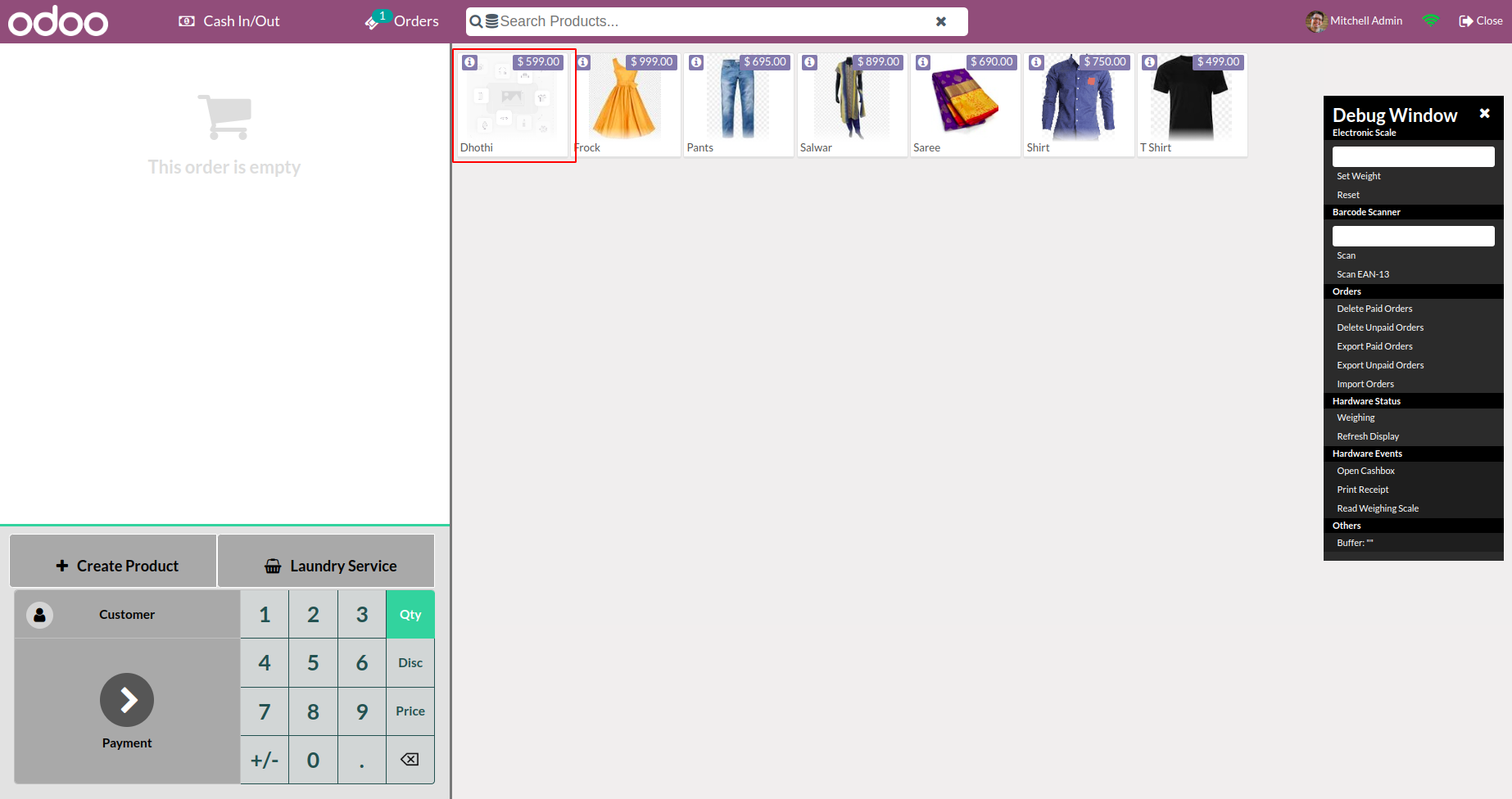Add Dhothi to the order

(x=513, y=106)
